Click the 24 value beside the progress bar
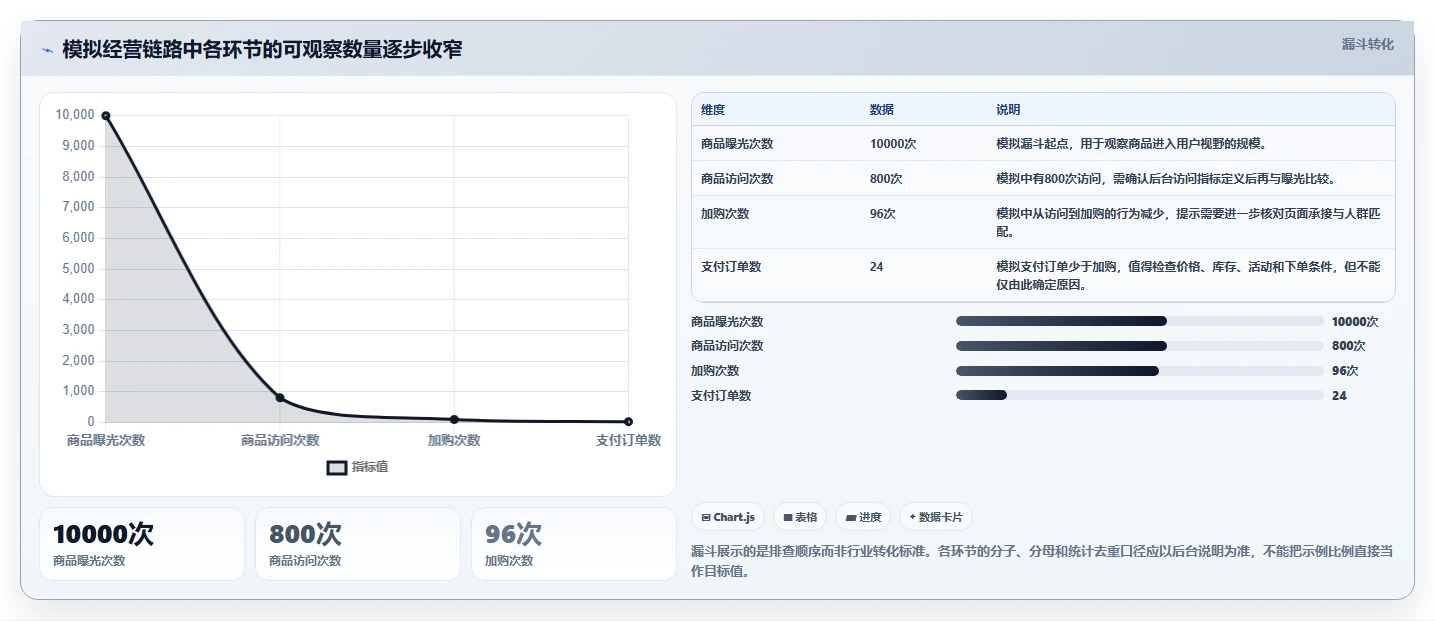The width and height of the screenshot is (1435, 621). (1339, 396)
